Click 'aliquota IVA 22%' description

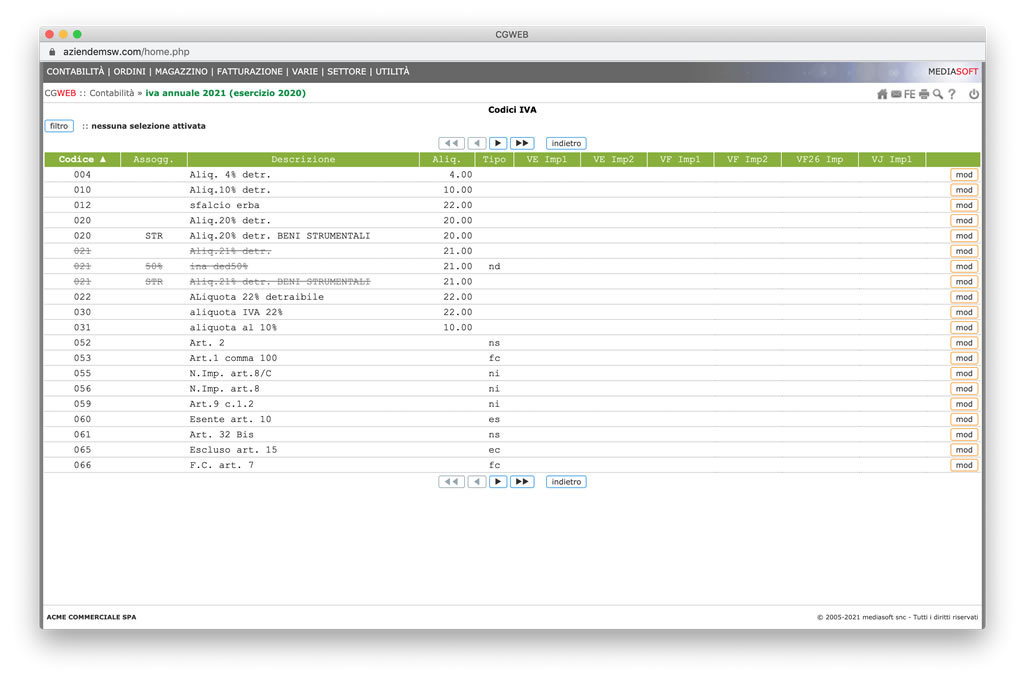coord(236,313)
